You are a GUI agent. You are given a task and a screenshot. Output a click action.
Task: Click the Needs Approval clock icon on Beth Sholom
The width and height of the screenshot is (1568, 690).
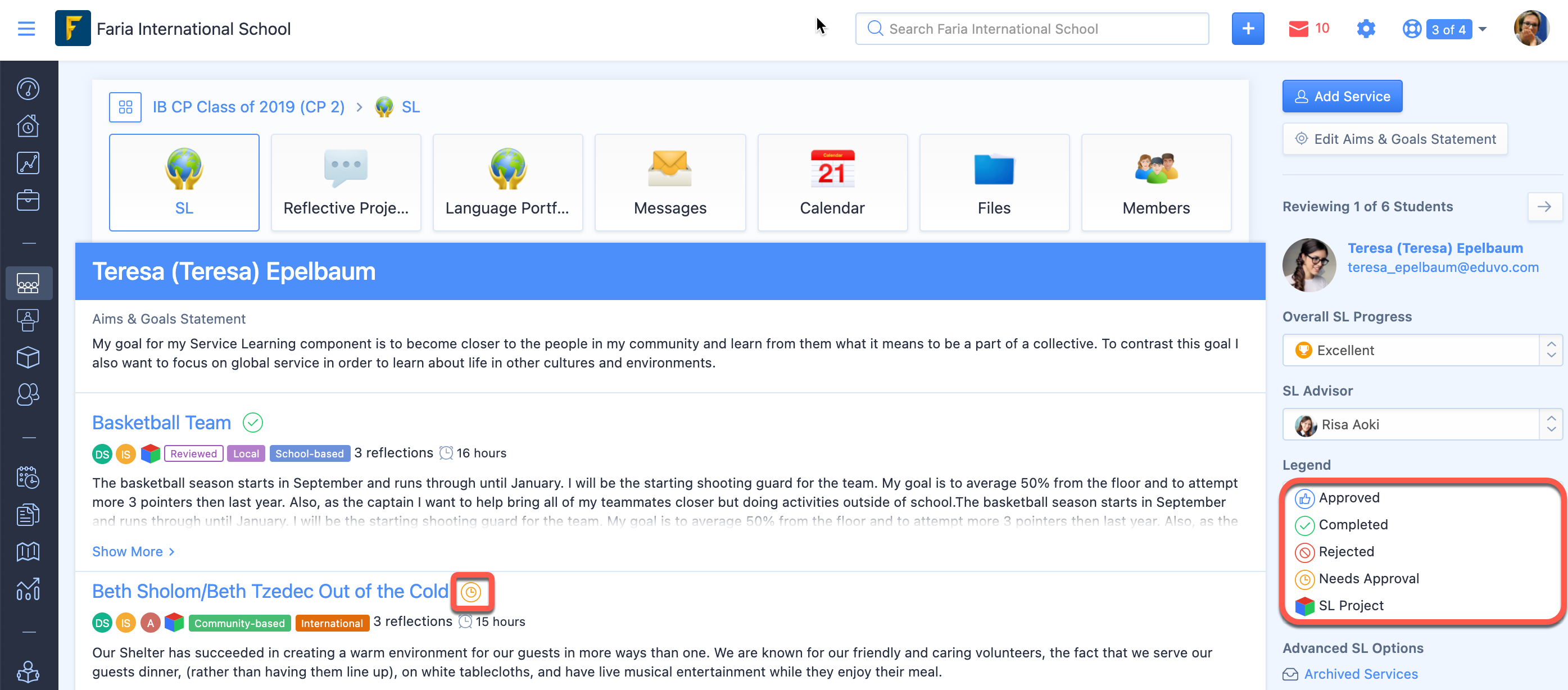471,592
